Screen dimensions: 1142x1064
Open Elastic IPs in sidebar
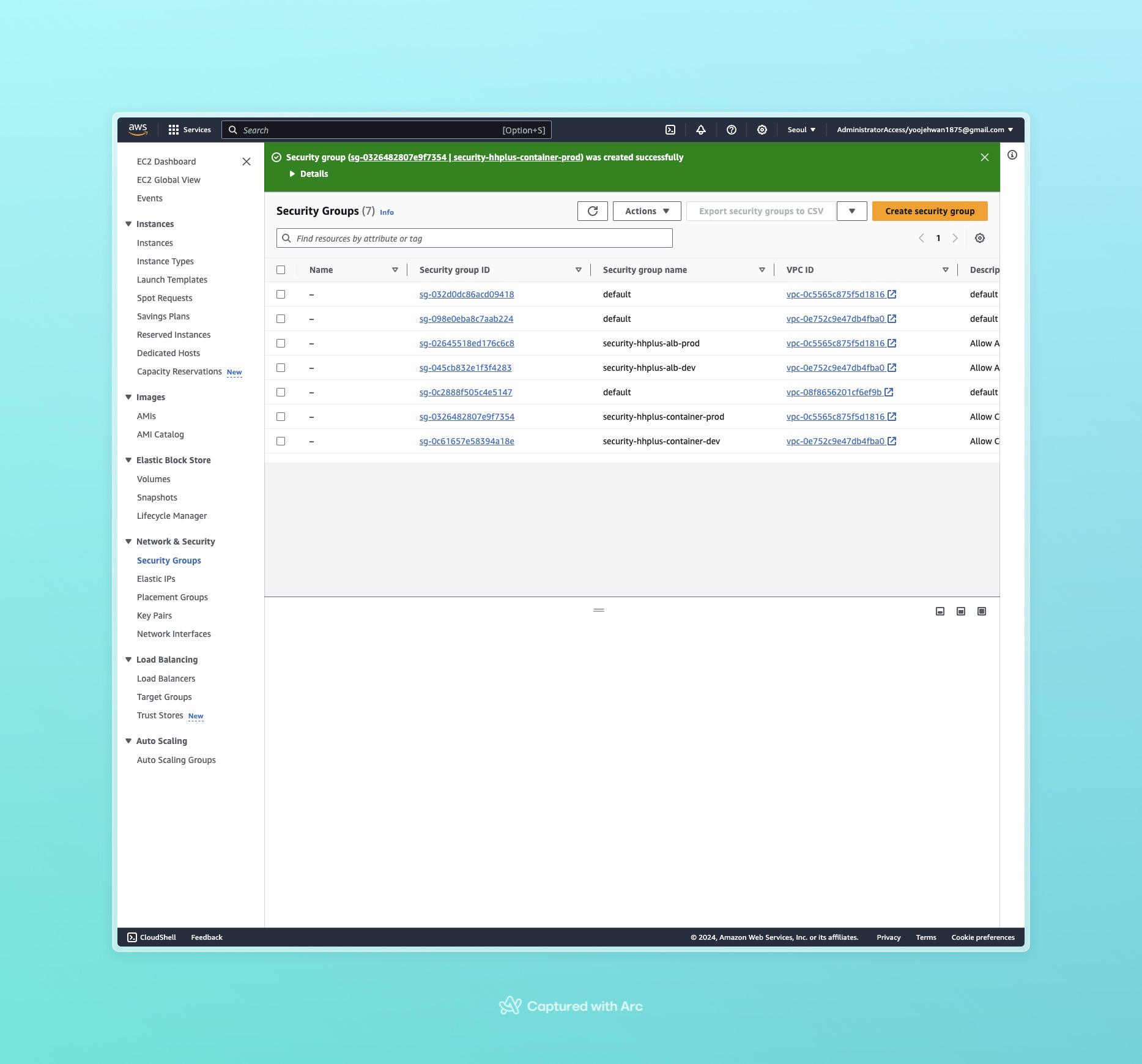click(156, 579)
